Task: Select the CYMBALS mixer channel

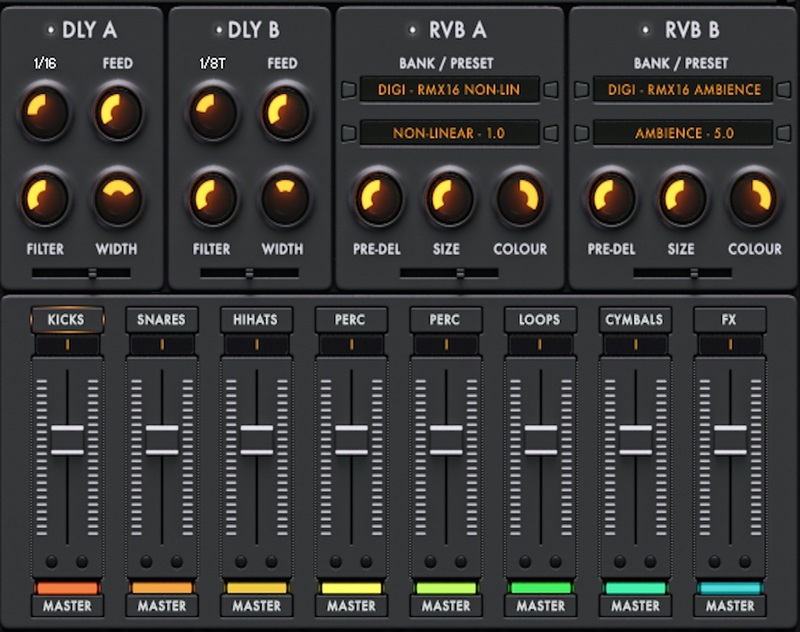Action: 635,320
